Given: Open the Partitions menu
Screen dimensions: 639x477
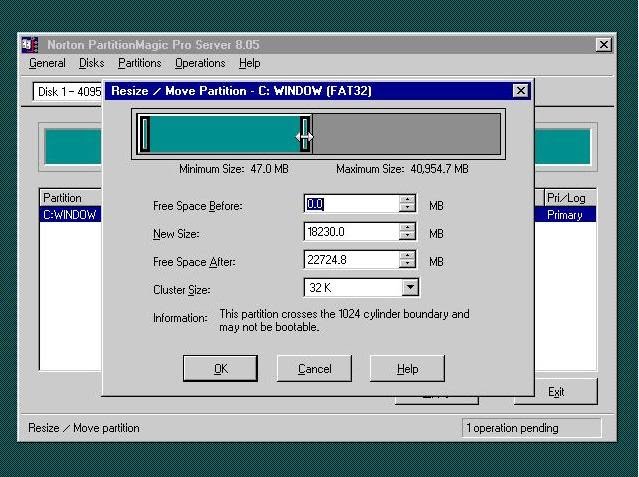Looking at the screenshot, I should 140,63.
